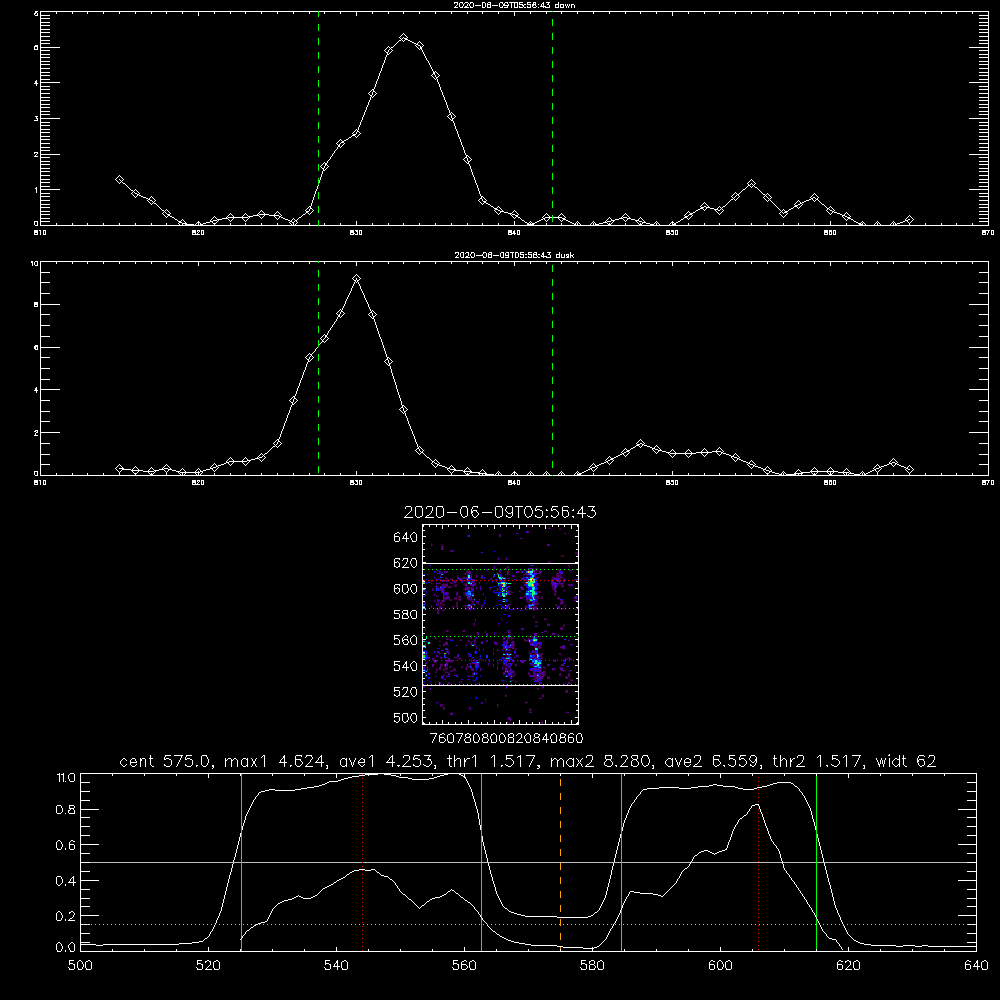
Task: Click the peak diamond marker of the dawn curve
Action: tap(404, 38)
